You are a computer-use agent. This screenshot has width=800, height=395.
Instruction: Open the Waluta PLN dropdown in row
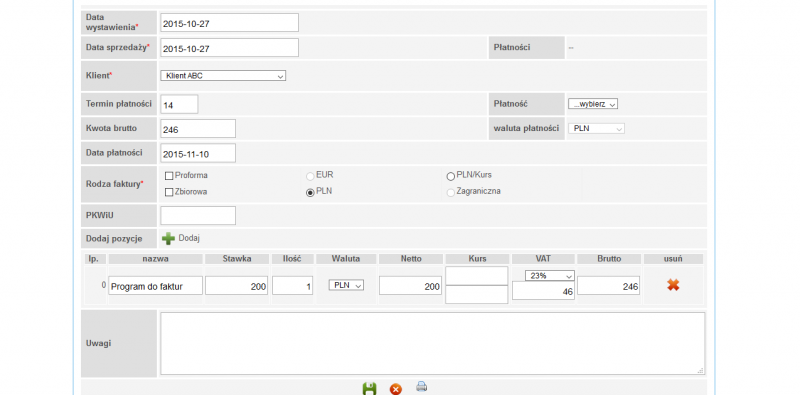346,285
